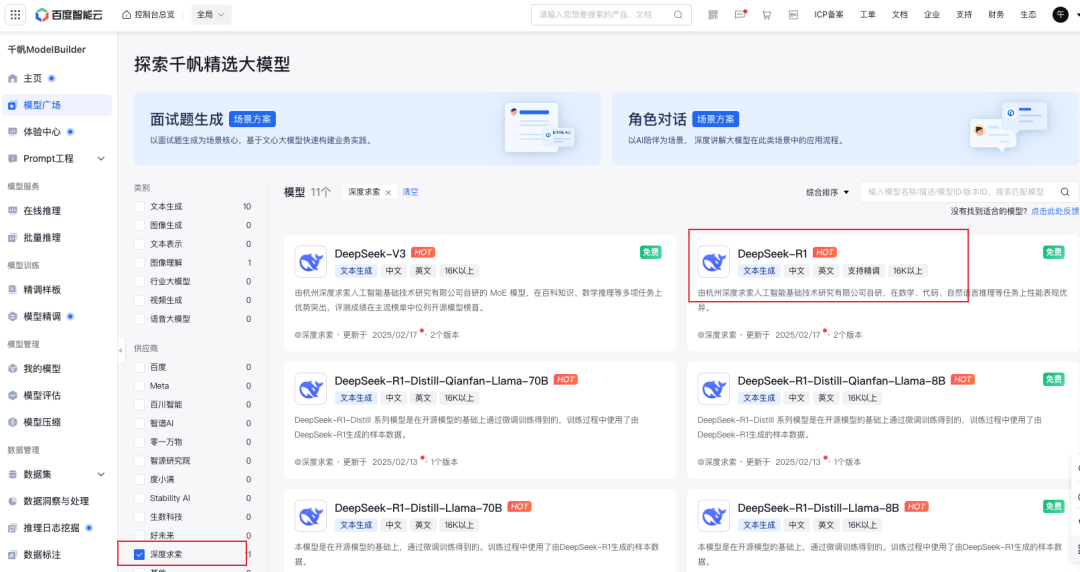
Task: Click the 主页 home icon in sidebar
Action: (x=12, y=79)
